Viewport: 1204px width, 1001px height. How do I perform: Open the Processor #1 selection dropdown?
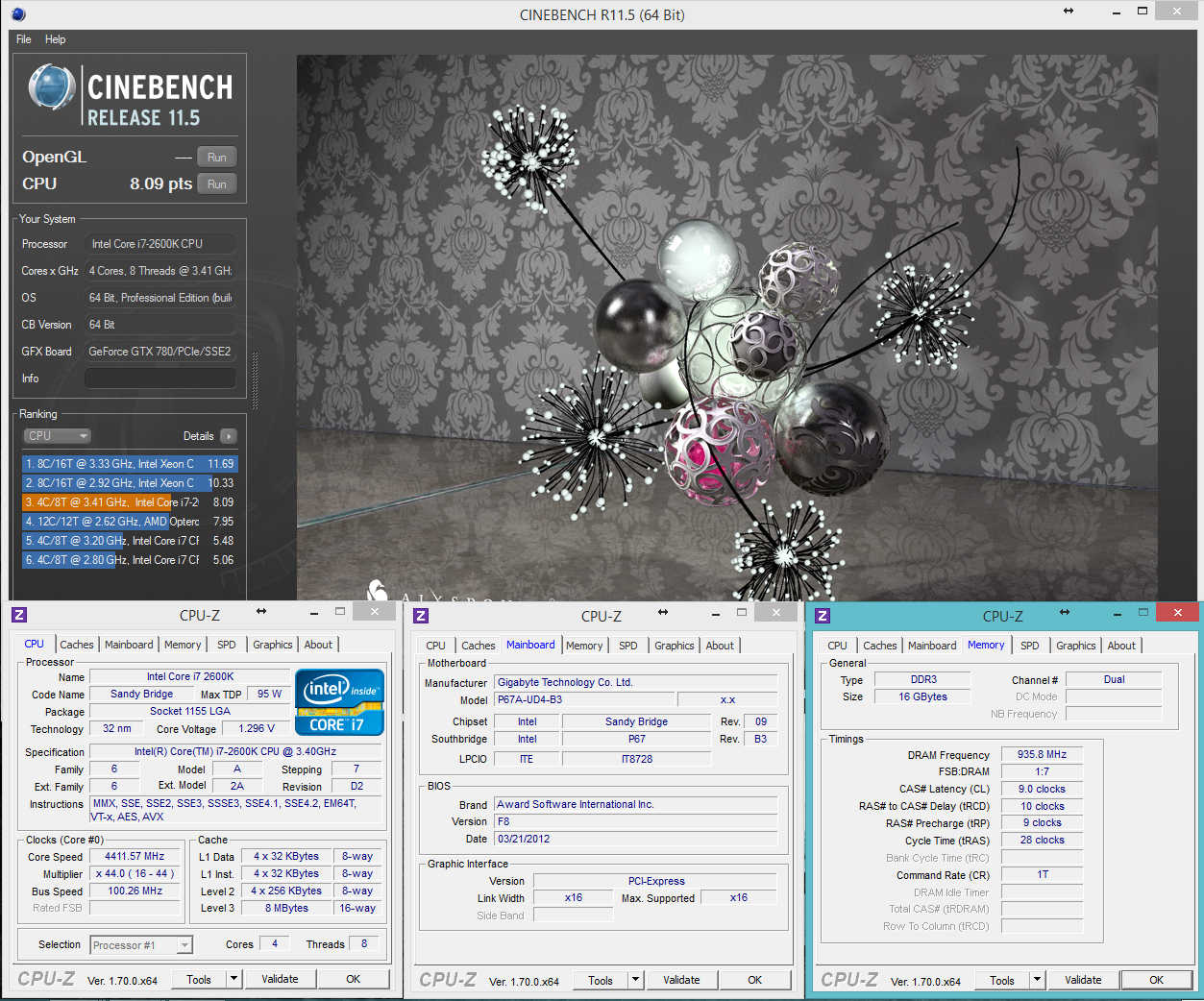pos(141,945)
